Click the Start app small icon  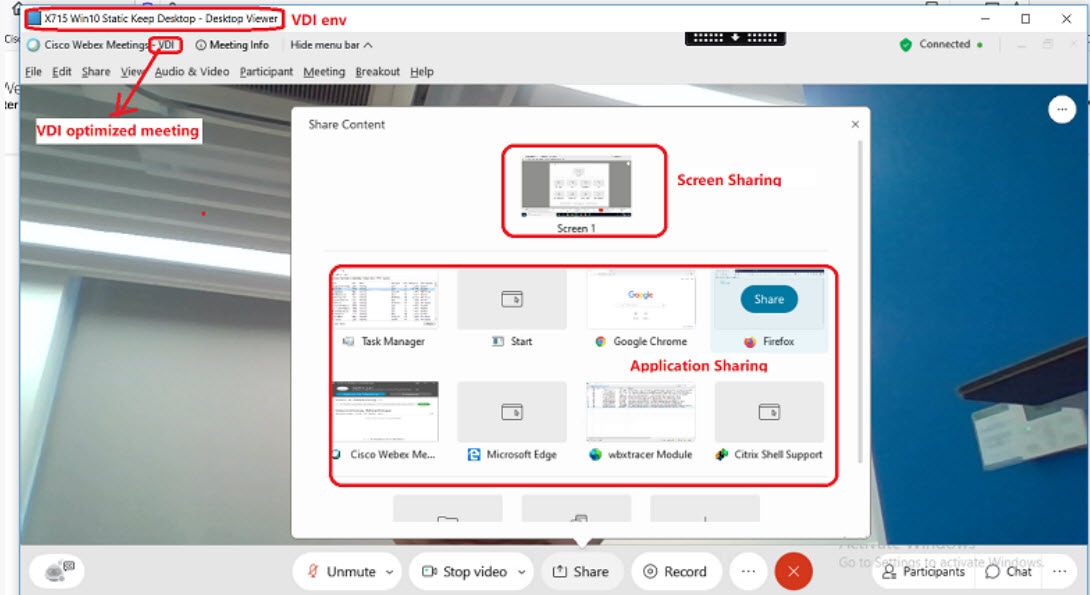tap(498, 341)
